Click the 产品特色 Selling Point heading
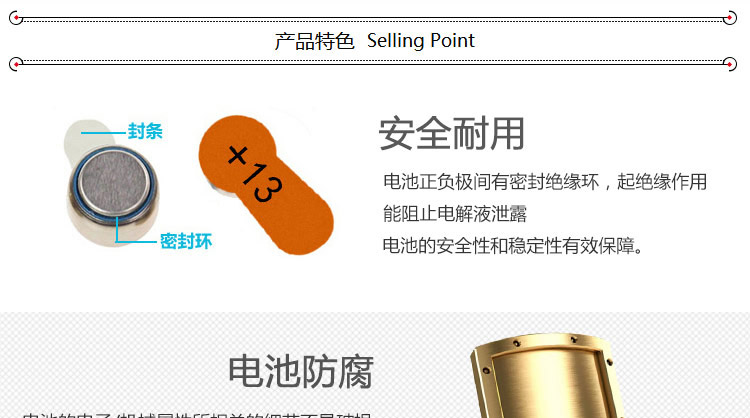Image resolution: width=750 pixels, height=418 pixels. 375,41
